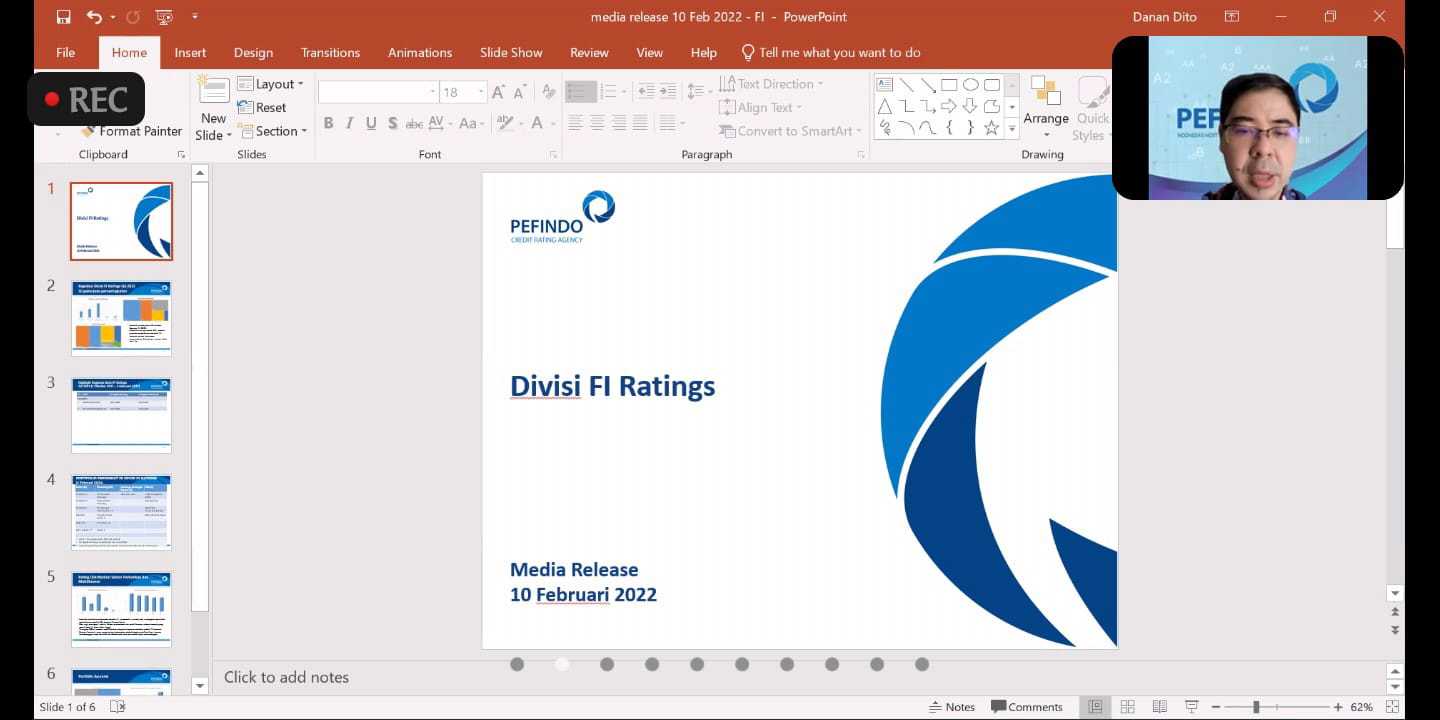Select the Isosceles Triangle shape

click(x=885, y=106)
